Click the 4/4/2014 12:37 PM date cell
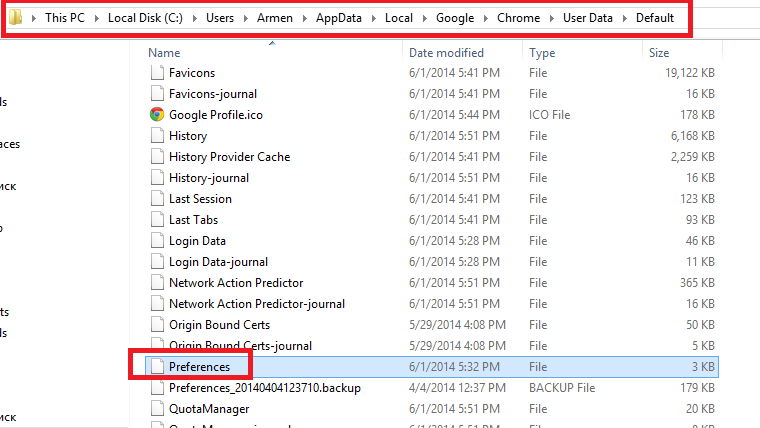 (x=457, y=388)
